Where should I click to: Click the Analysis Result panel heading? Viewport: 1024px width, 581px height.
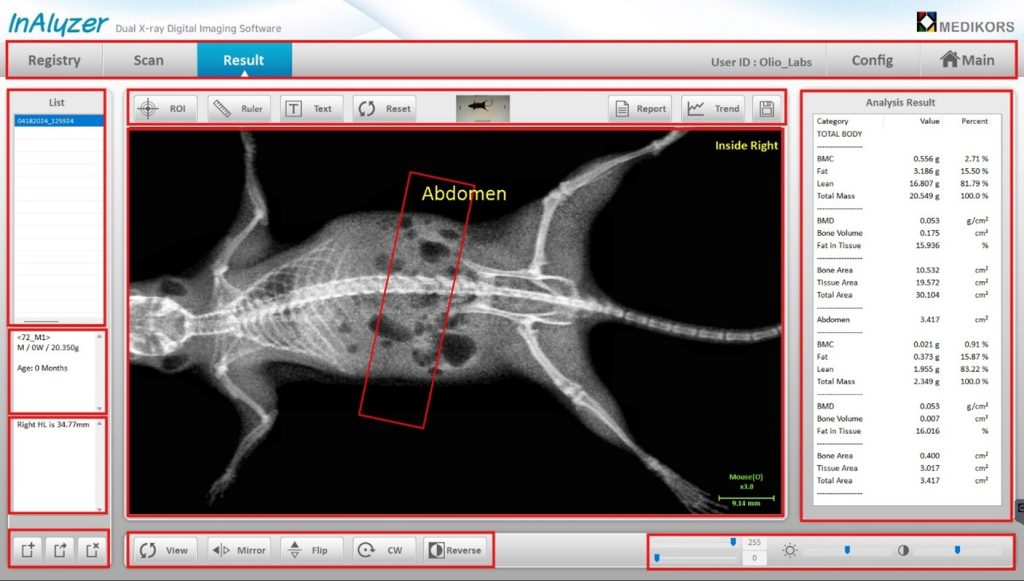coord(900,102)
